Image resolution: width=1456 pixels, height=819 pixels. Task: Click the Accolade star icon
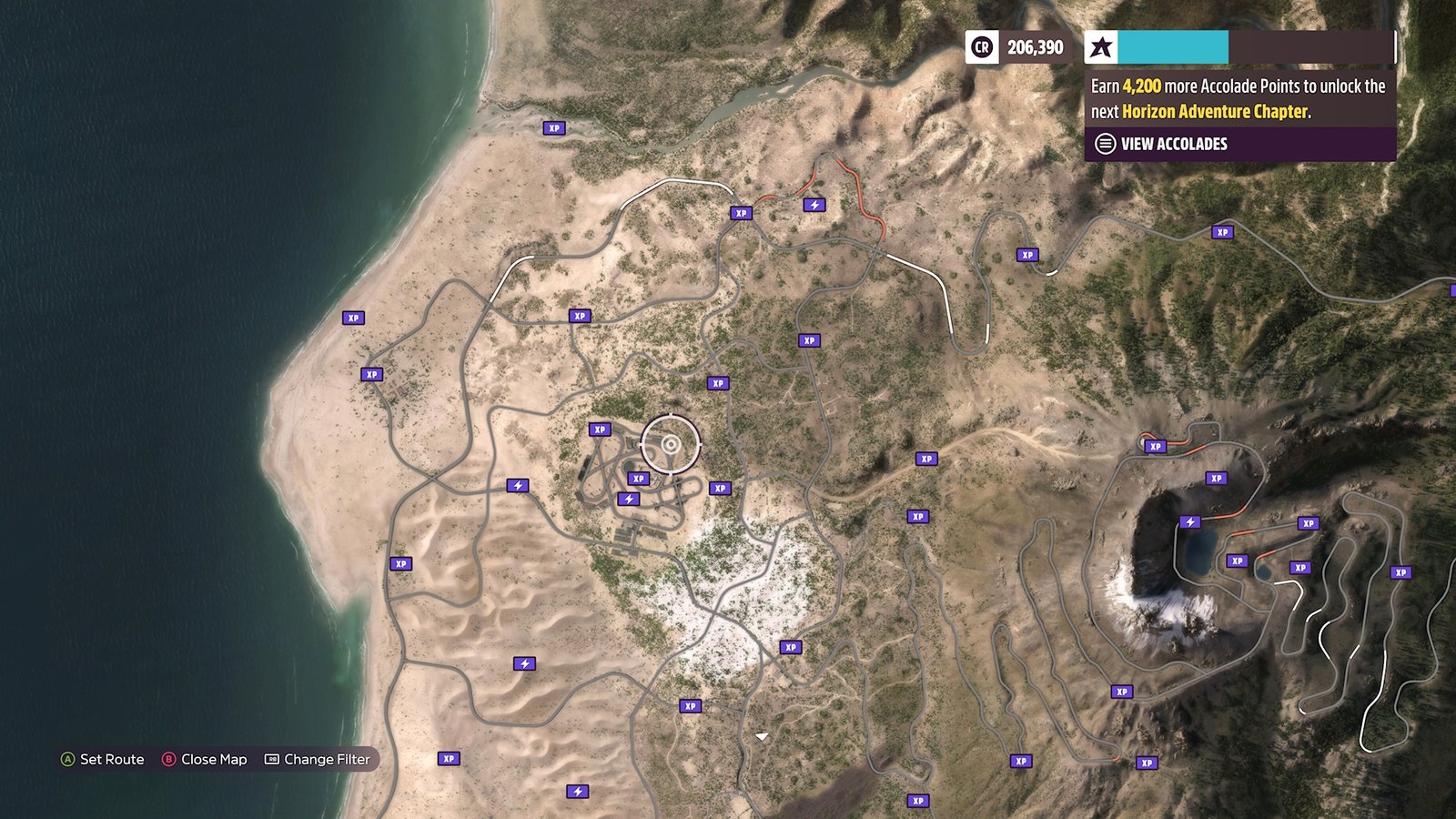click(1101, 47)
